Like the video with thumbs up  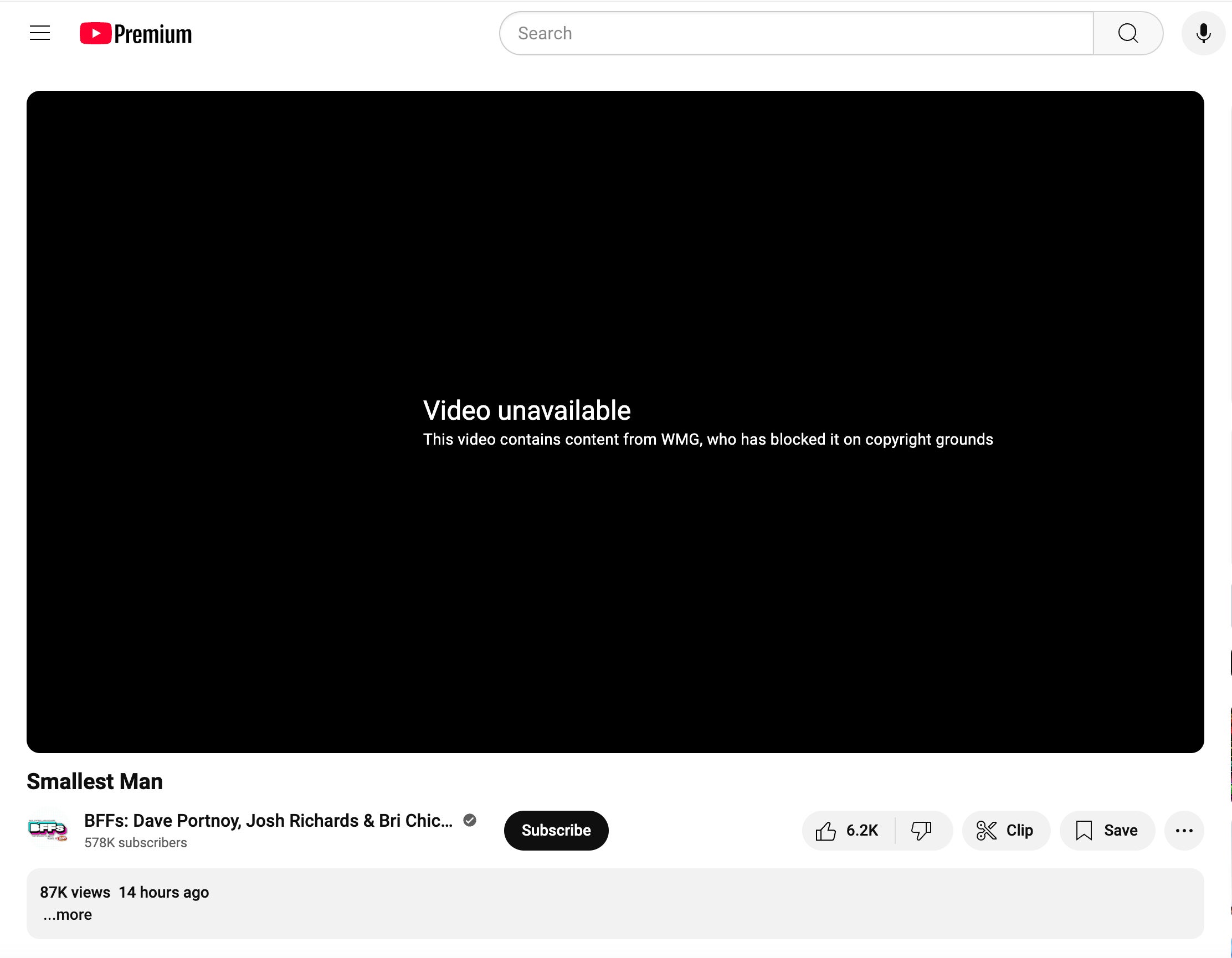[826, 831]
